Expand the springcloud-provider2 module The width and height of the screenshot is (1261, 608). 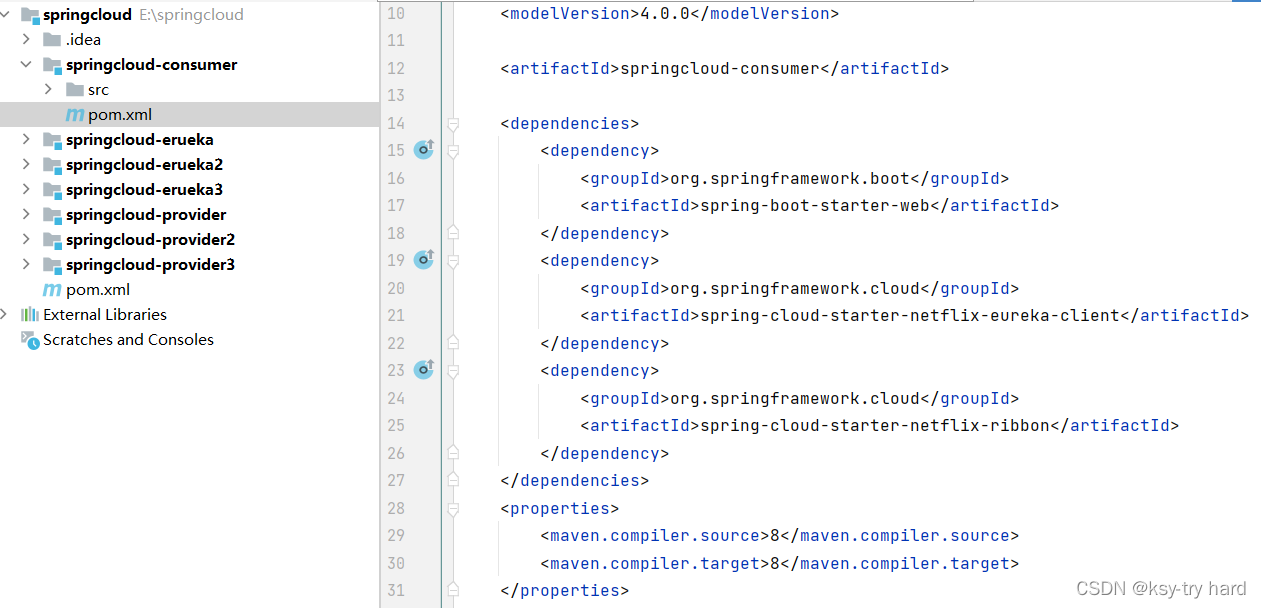coord(27,240)
